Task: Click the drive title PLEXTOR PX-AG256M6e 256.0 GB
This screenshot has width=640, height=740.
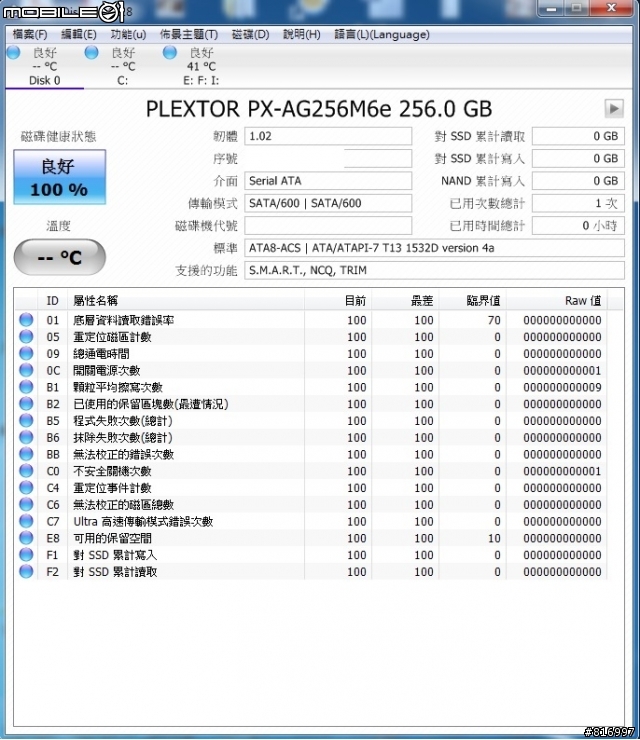Action: point(319,109)
